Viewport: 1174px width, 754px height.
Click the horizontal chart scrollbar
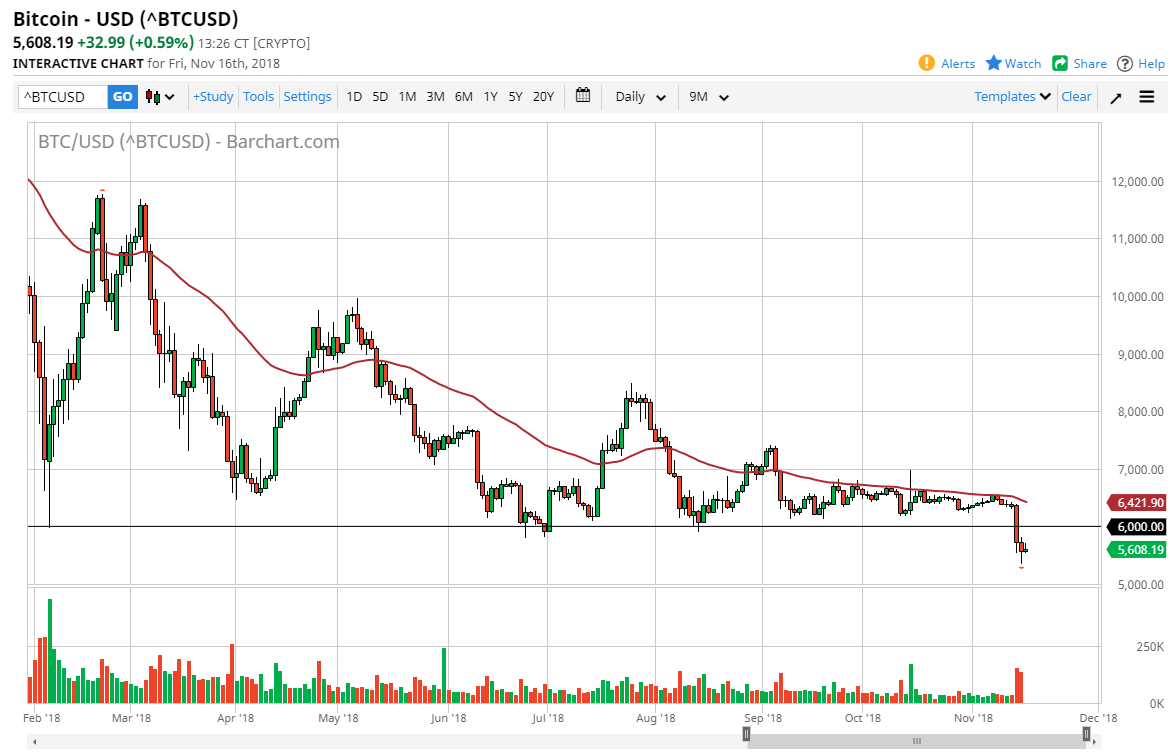[x=917, y=741]
